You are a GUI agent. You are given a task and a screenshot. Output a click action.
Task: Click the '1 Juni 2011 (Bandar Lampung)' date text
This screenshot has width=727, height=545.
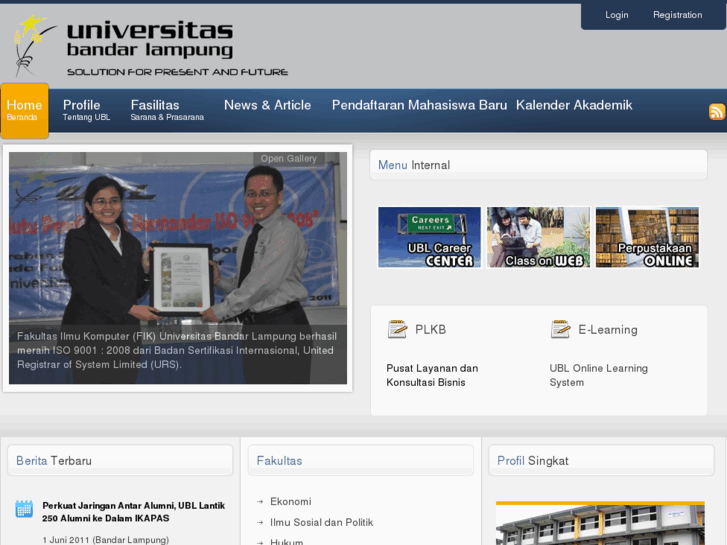pos(106,540)
